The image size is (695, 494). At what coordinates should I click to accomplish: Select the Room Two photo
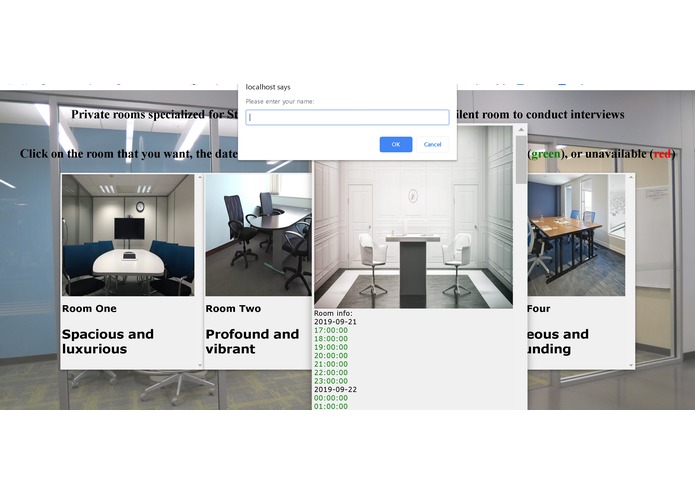coord(258,235)
